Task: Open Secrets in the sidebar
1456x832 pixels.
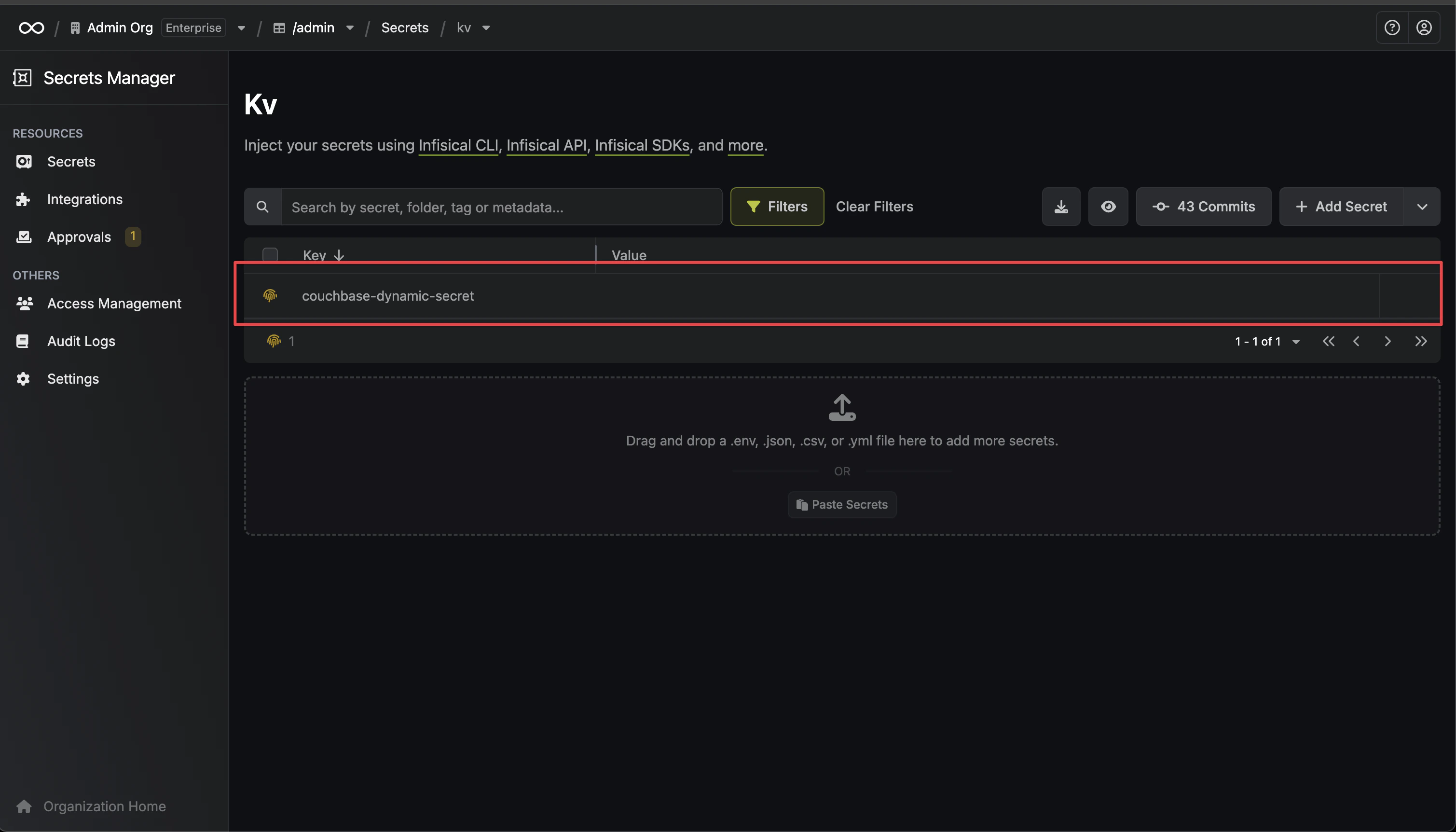Action: click(x=71, y=162)
